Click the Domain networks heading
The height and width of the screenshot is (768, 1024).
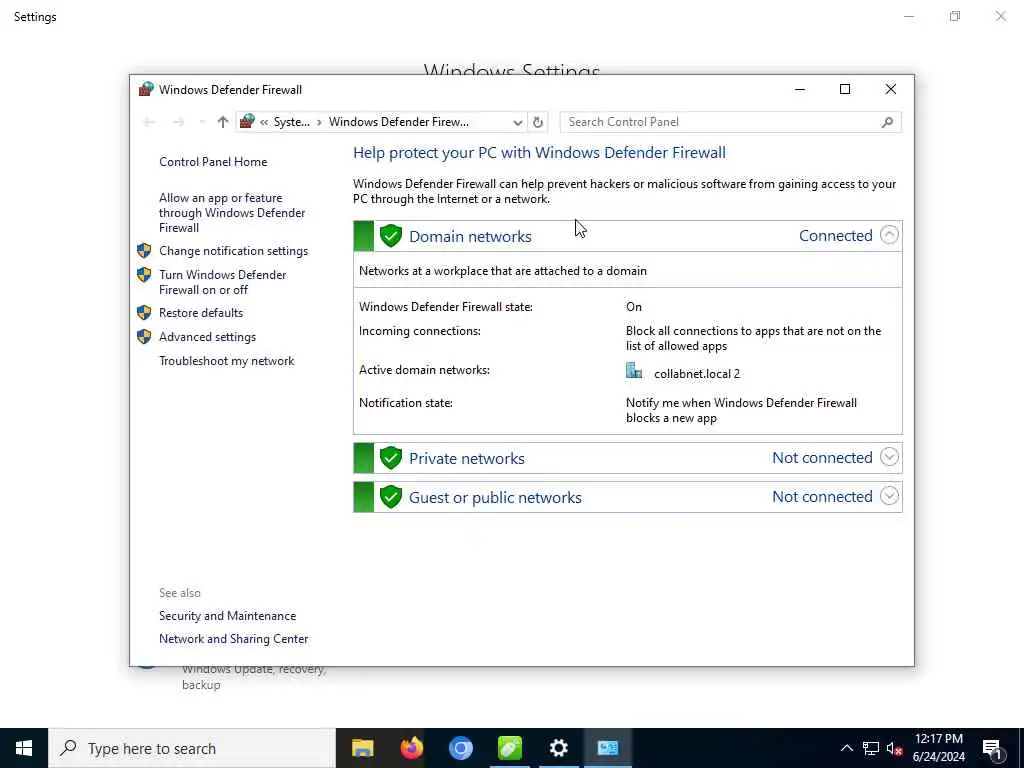tap(470, 236)
